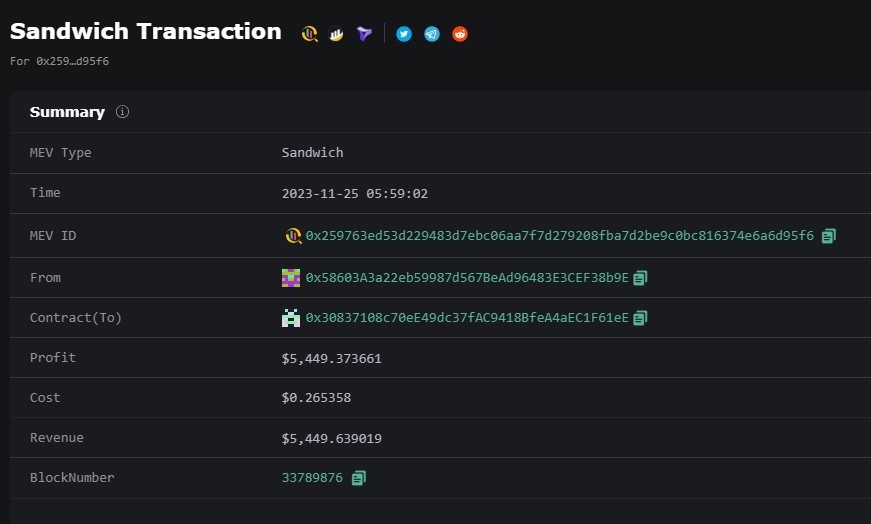
Task: Click the Contract(To) identicon avatar
Action: (291, 318)
